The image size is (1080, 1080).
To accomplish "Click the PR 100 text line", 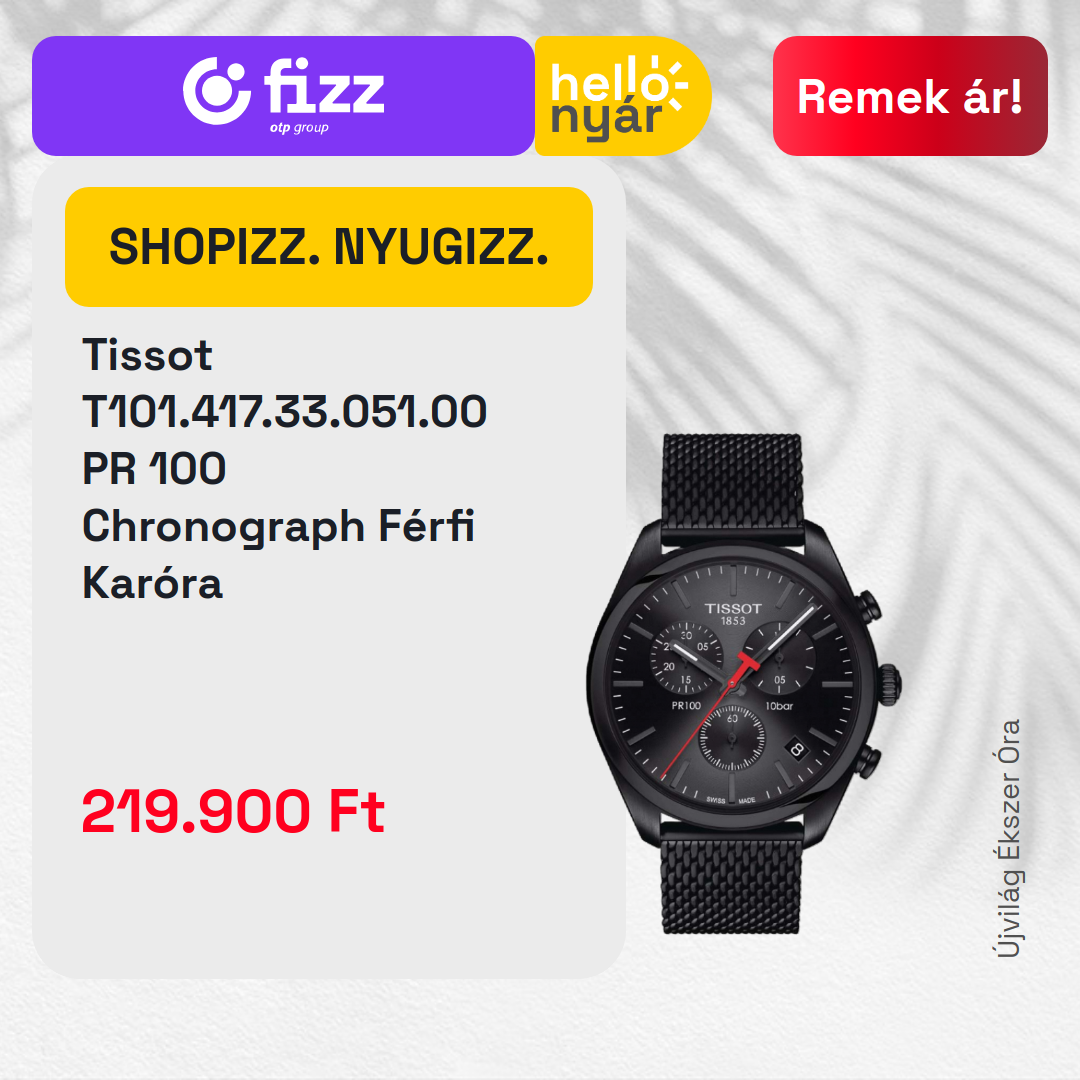I will pos(154,469).
